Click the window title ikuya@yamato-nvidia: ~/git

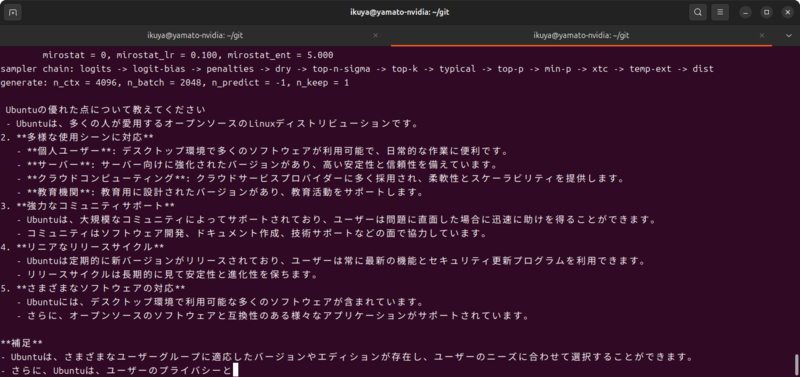(399, 12)
